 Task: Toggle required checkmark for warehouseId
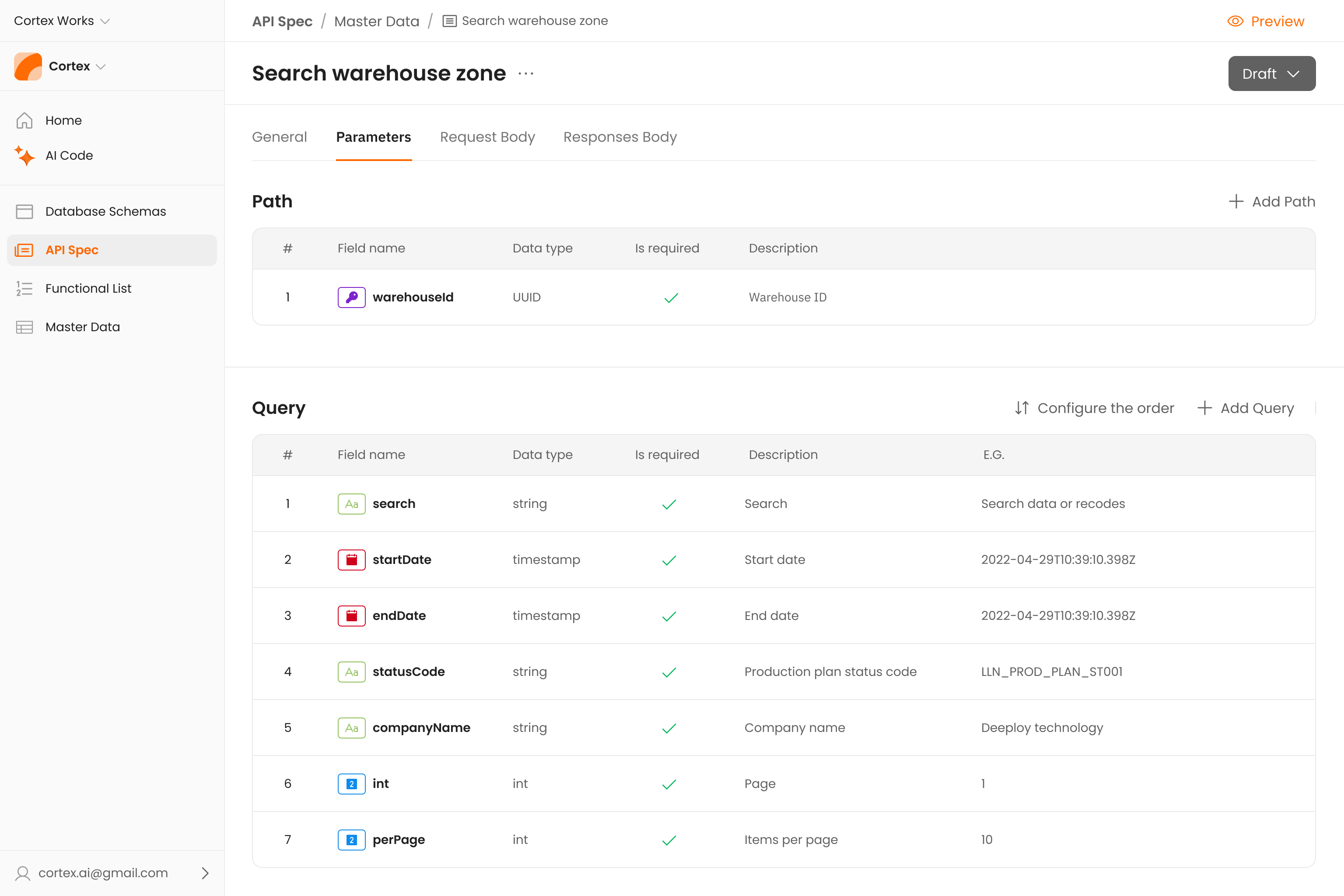pos(671,297)
